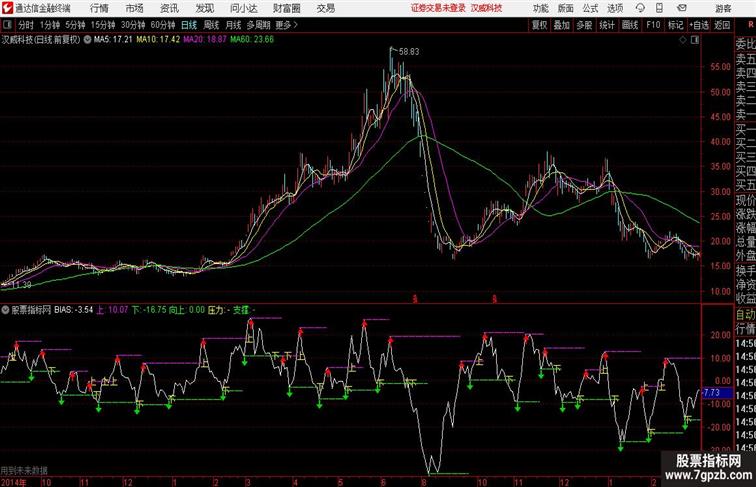Click the 下: -16.75 indicator value
Viewport: 756px width, 487px height.
point(149,310)
